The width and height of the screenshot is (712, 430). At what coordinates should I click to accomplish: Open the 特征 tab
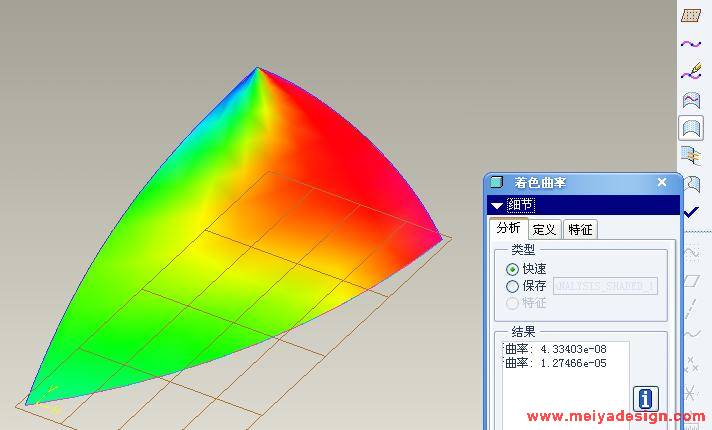[x=580, y=229]
